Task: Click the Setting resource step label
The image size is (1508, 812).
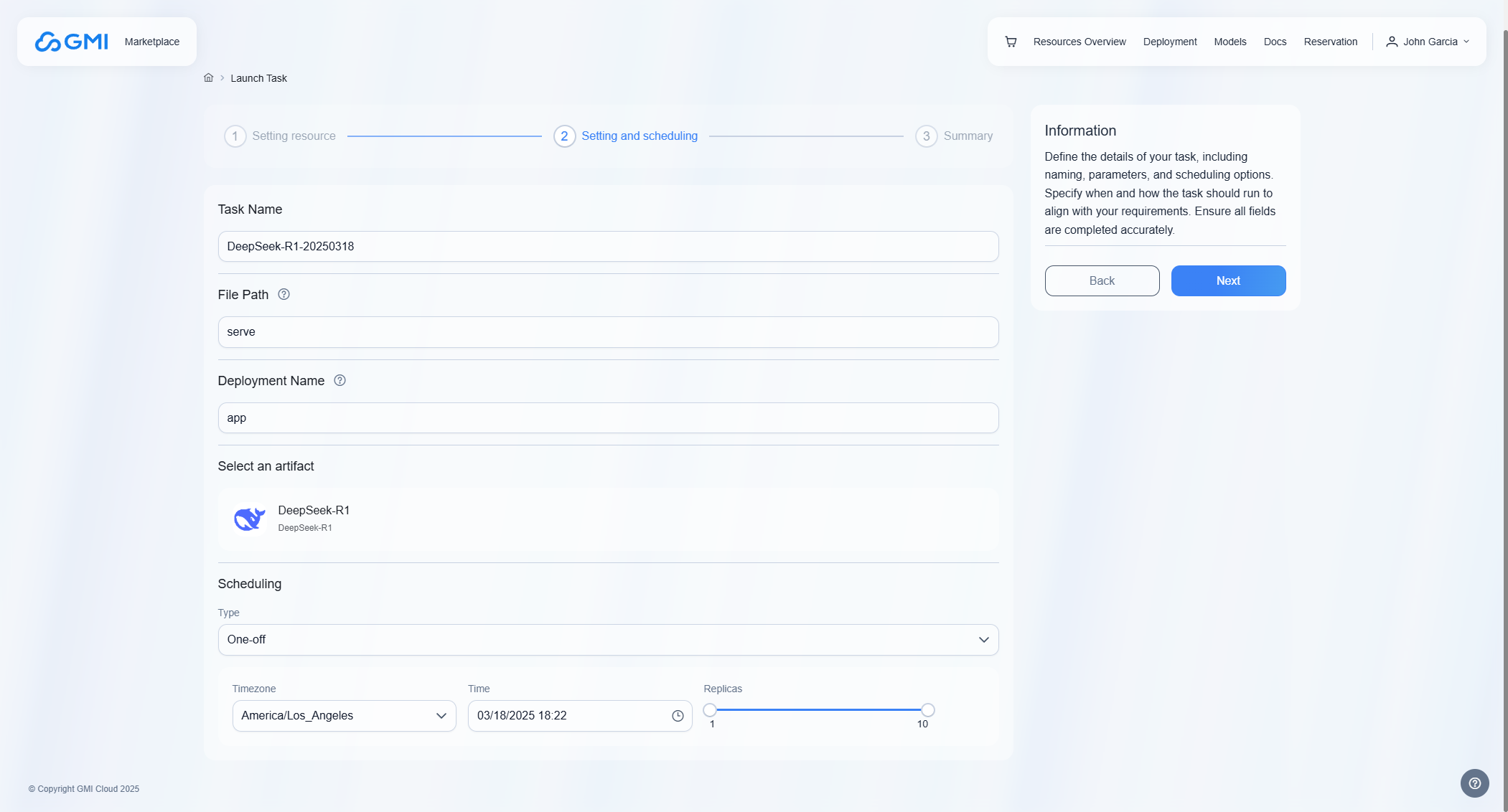Action: tap(294, 136)
